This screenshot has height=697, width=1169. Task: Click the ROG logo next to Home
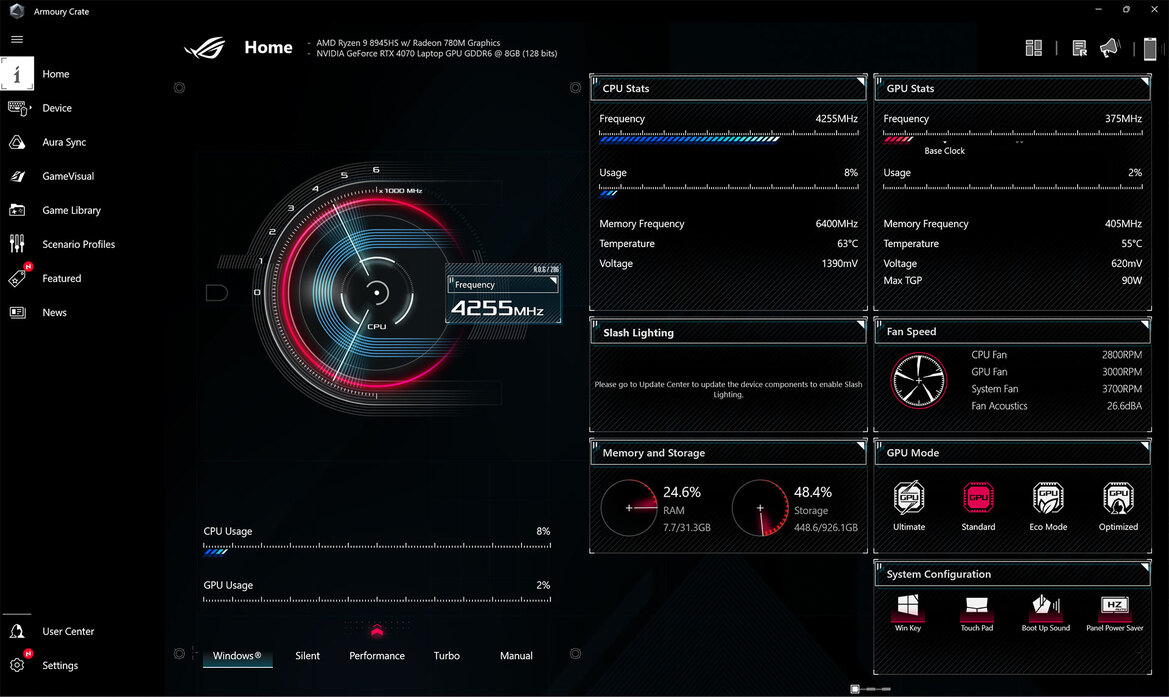[205, 48]
